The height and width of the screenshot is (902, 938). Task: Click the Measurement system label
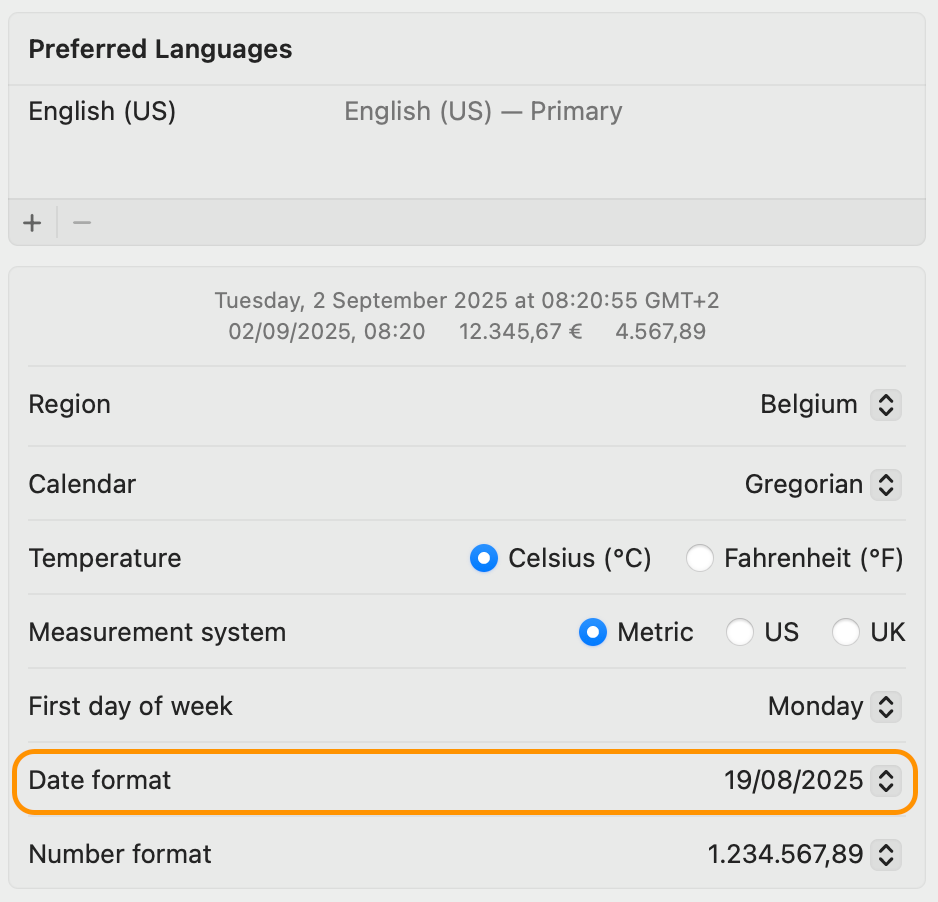(x=157, y=632)
